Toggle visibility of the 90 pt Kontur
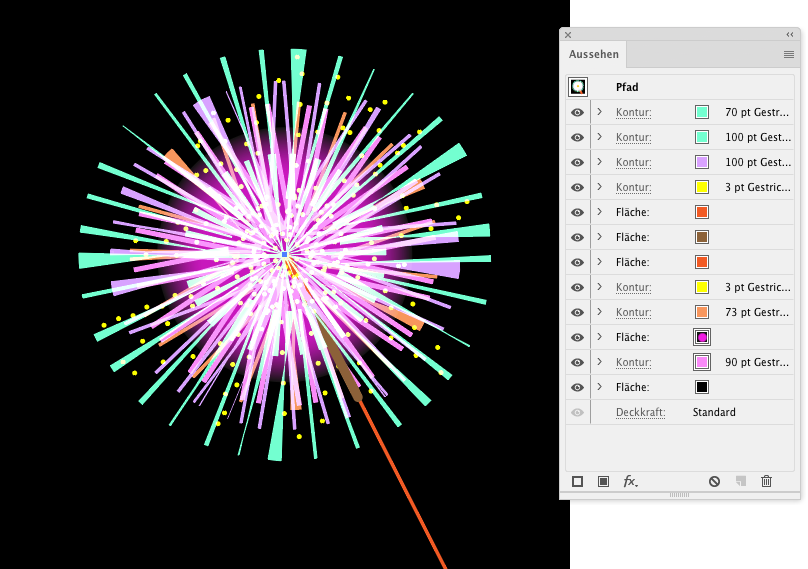 [x=578, y=362]
